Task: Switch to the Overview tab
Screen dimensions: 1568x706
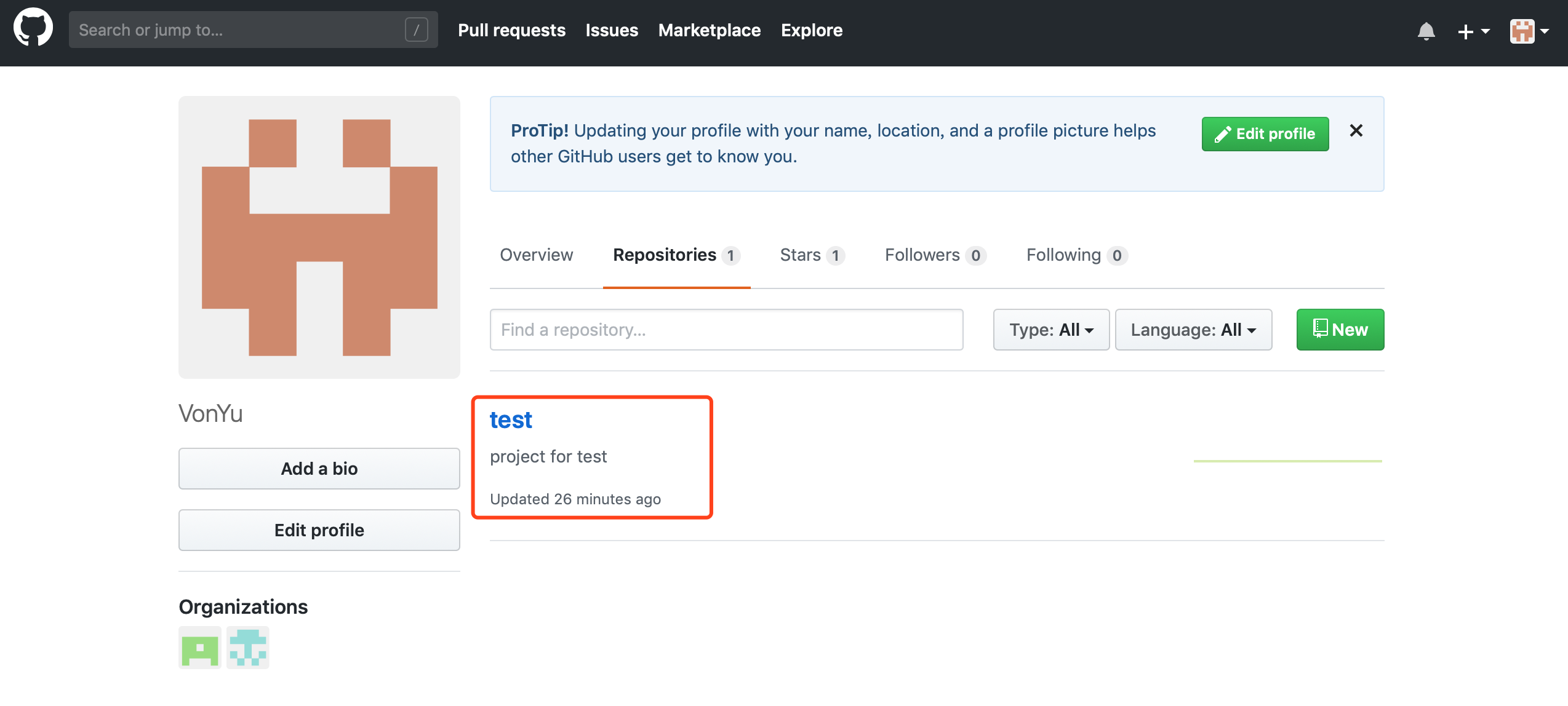Action: [536, 255]
